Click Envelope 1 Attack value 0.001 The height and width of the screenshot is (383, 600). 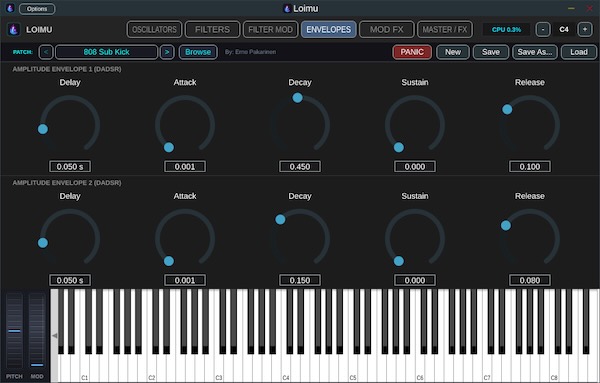pyautogui.click(x=185, y=166)
